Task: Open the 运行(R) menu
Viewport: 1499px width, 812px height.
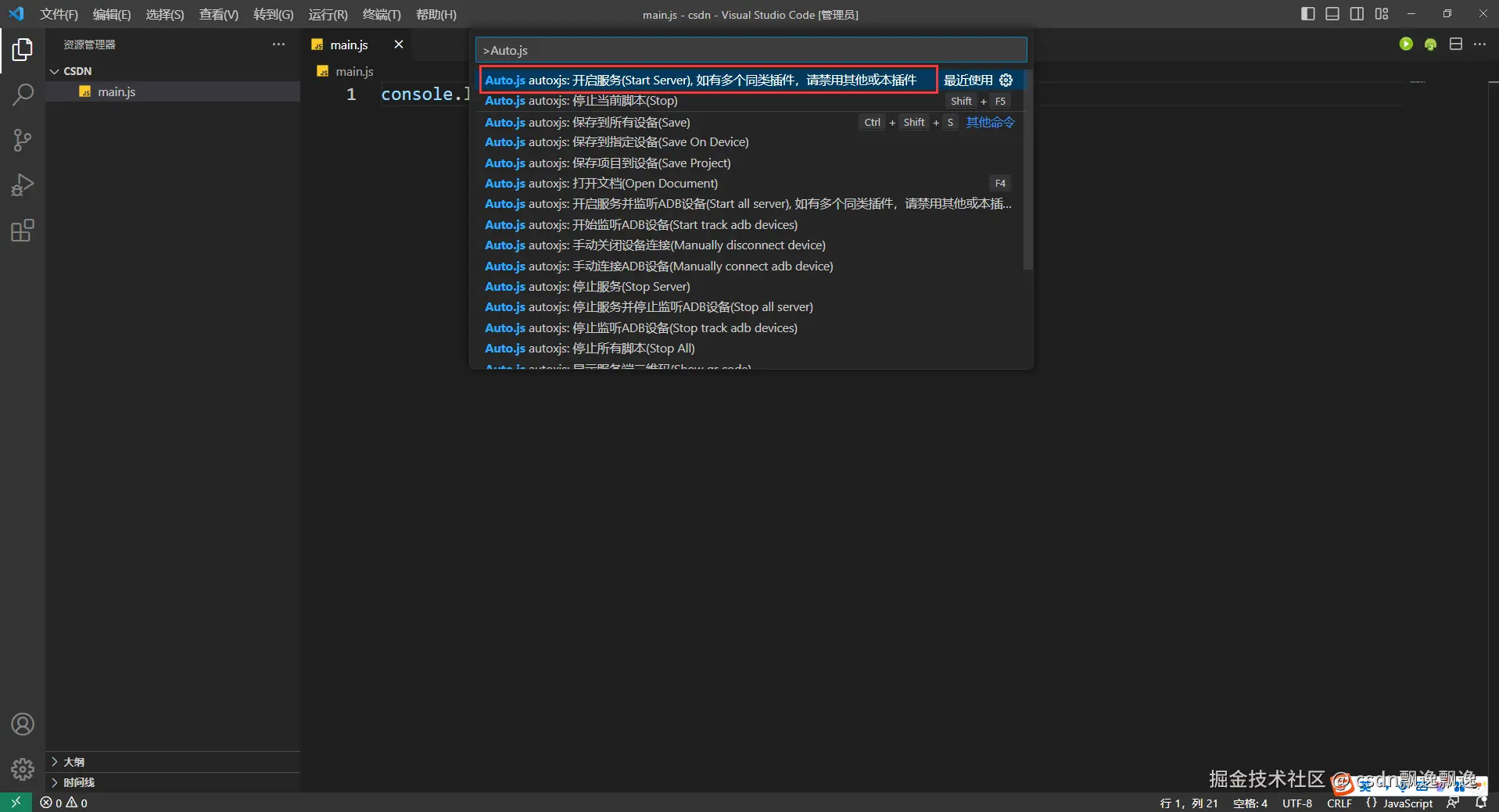Action: click(328, 15)
